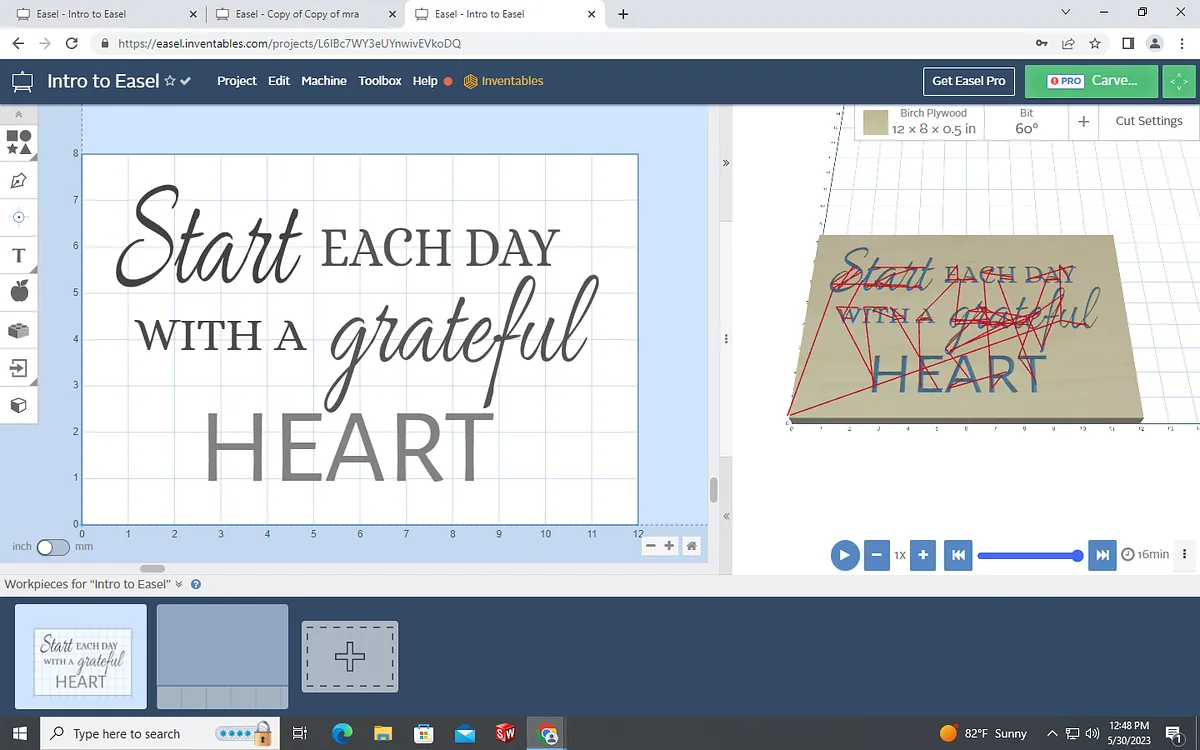Image resolution: width=1200 pixels, height=750 pixels.
Task: Click the simulation progress slider
Action: point(1027,555)
